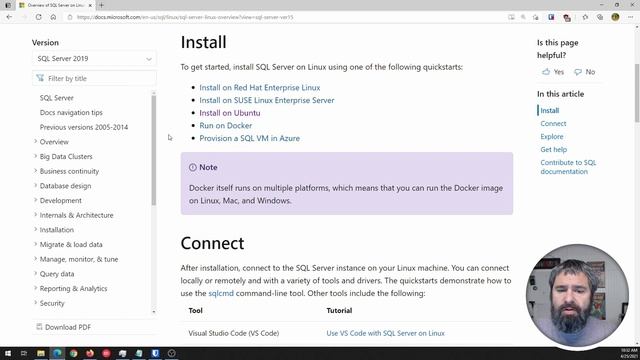The height and width of the screenshot is (360, 640).
Task: Expand the Big Data Clusters node
Action: (x=36, y=156)
